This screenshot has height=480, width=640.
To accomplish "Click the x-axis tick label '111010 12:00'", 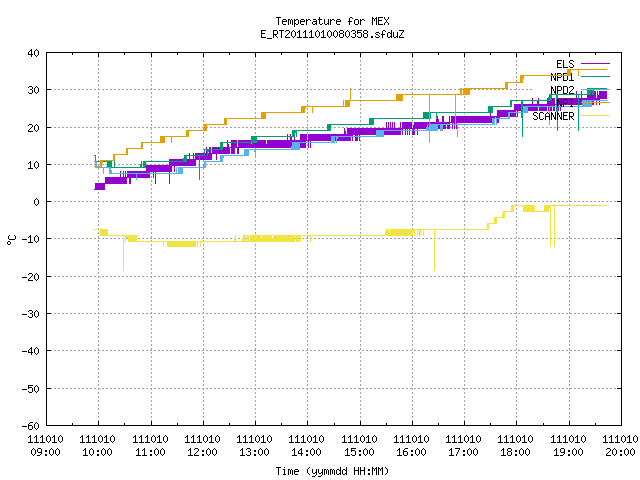I will pyautogui.click(x=202, y=446).
